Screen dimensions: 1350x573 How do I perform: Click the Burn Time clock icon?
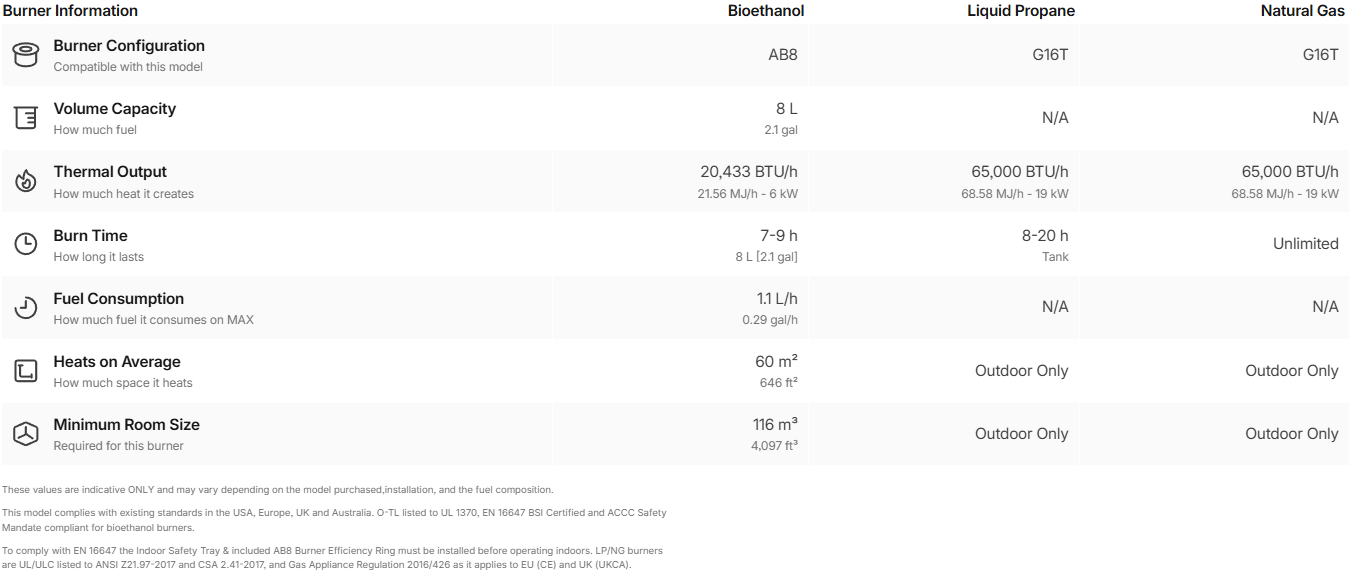pyautogui.click(x=25, y=244)
